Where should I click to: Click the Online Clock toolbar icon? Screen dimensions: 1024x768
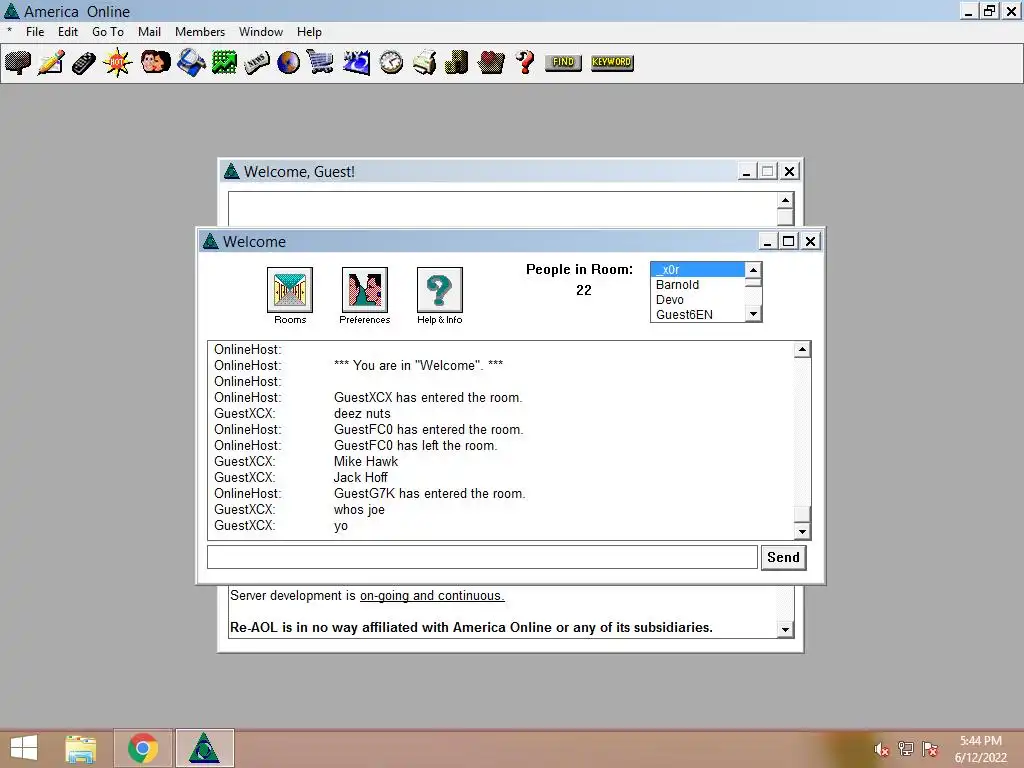pos(391,63)
